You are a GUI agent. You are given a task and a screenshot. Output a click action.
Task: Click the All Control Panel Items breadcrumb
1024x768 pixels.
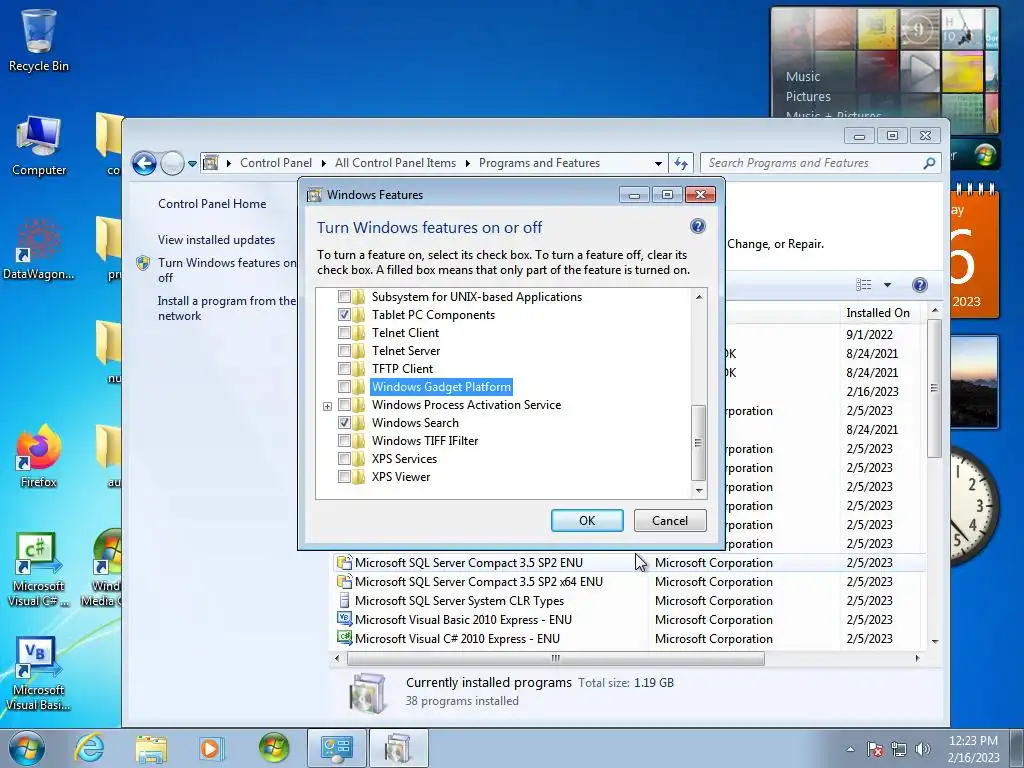click(x=395, y=163)
